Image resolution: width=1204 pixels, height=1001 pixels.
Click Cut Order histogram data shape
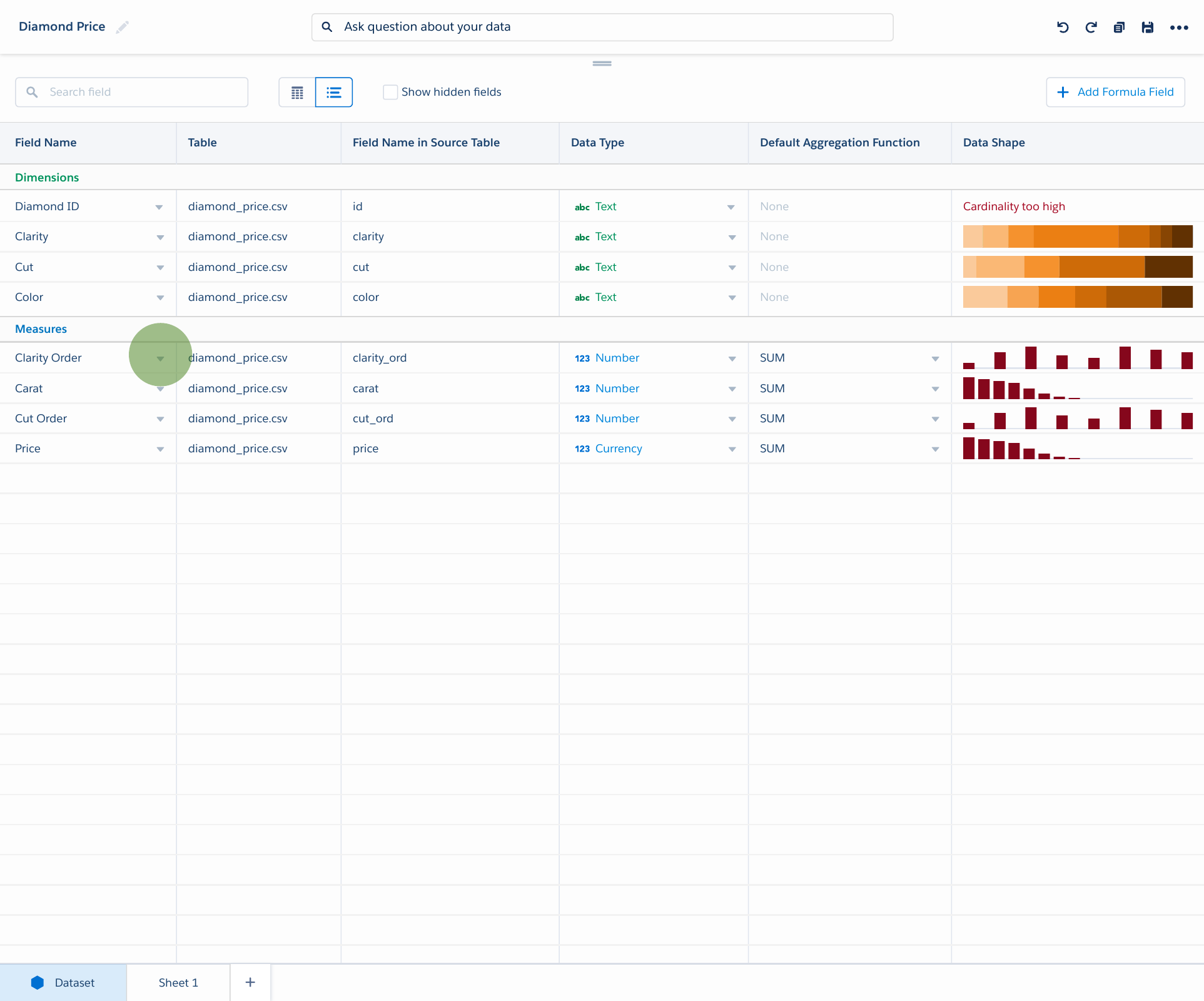pos(1078,419)
